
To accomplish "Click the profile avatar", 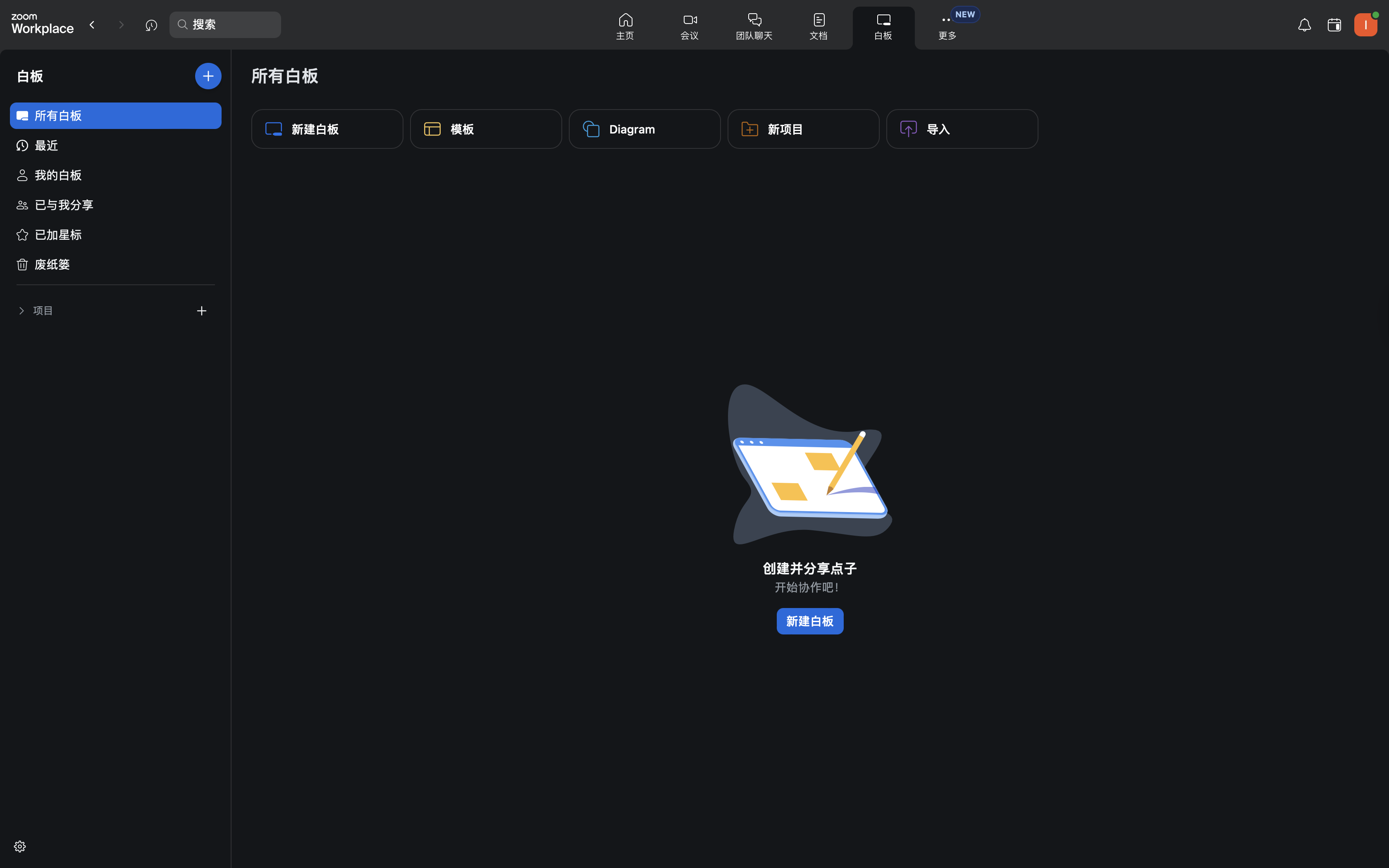I will tap(1365, 25).
